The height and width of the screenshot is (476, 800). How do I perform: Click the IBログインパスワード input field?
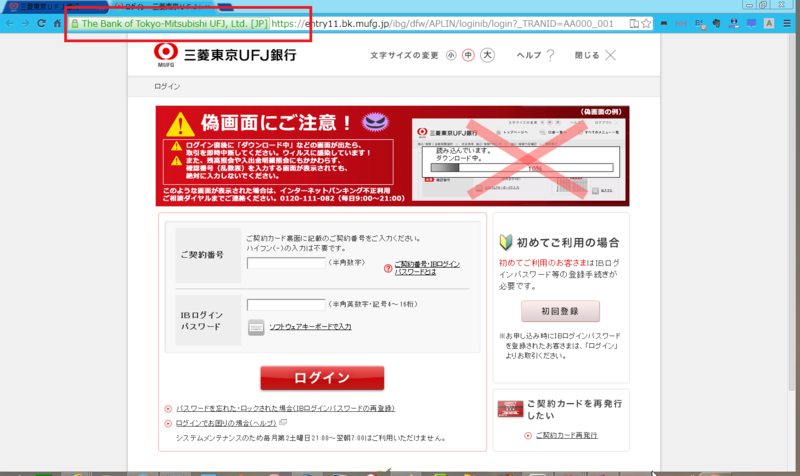(286, 305)
